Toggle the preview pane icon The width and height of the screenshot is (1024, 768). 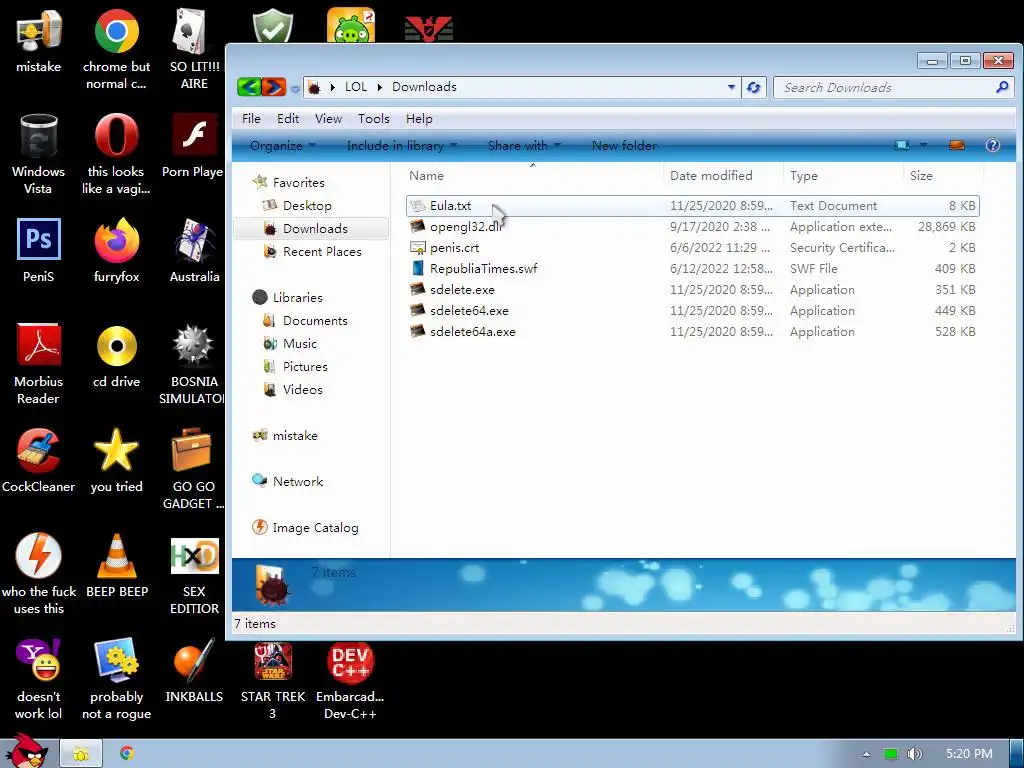[957, 145]
